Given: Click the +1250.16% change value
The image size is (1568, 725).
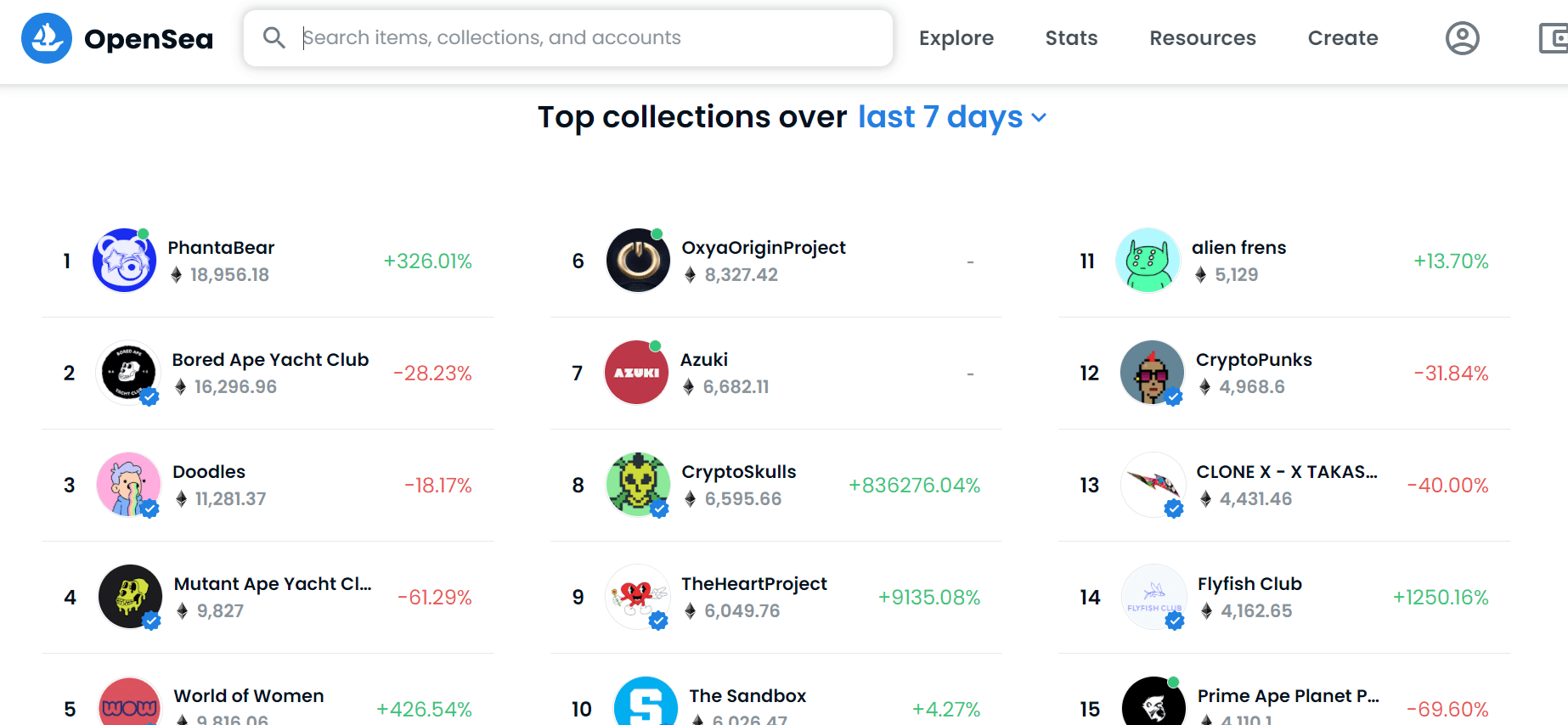Looking at the screenshot, I should click(1441, 598).
